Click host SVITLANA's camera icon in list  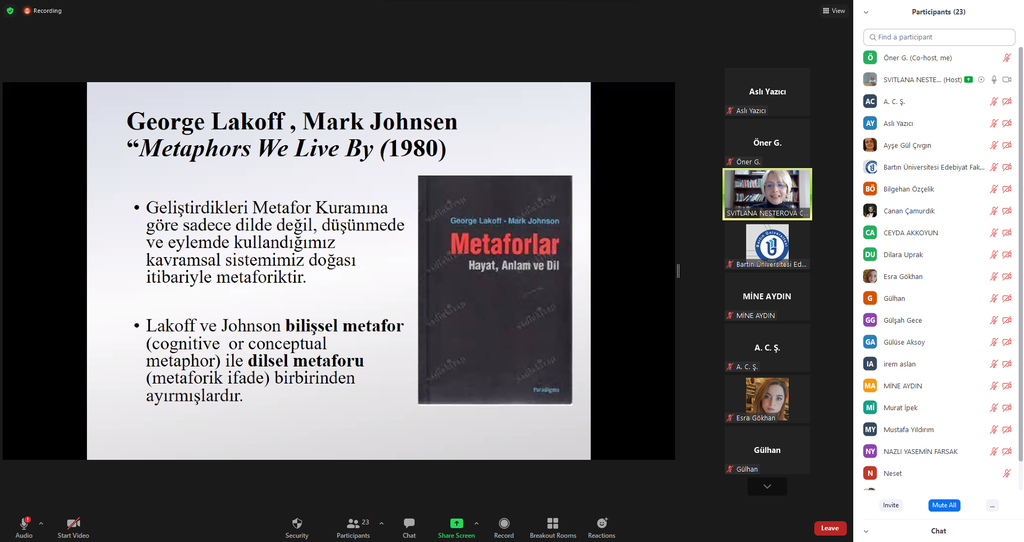1007,80
